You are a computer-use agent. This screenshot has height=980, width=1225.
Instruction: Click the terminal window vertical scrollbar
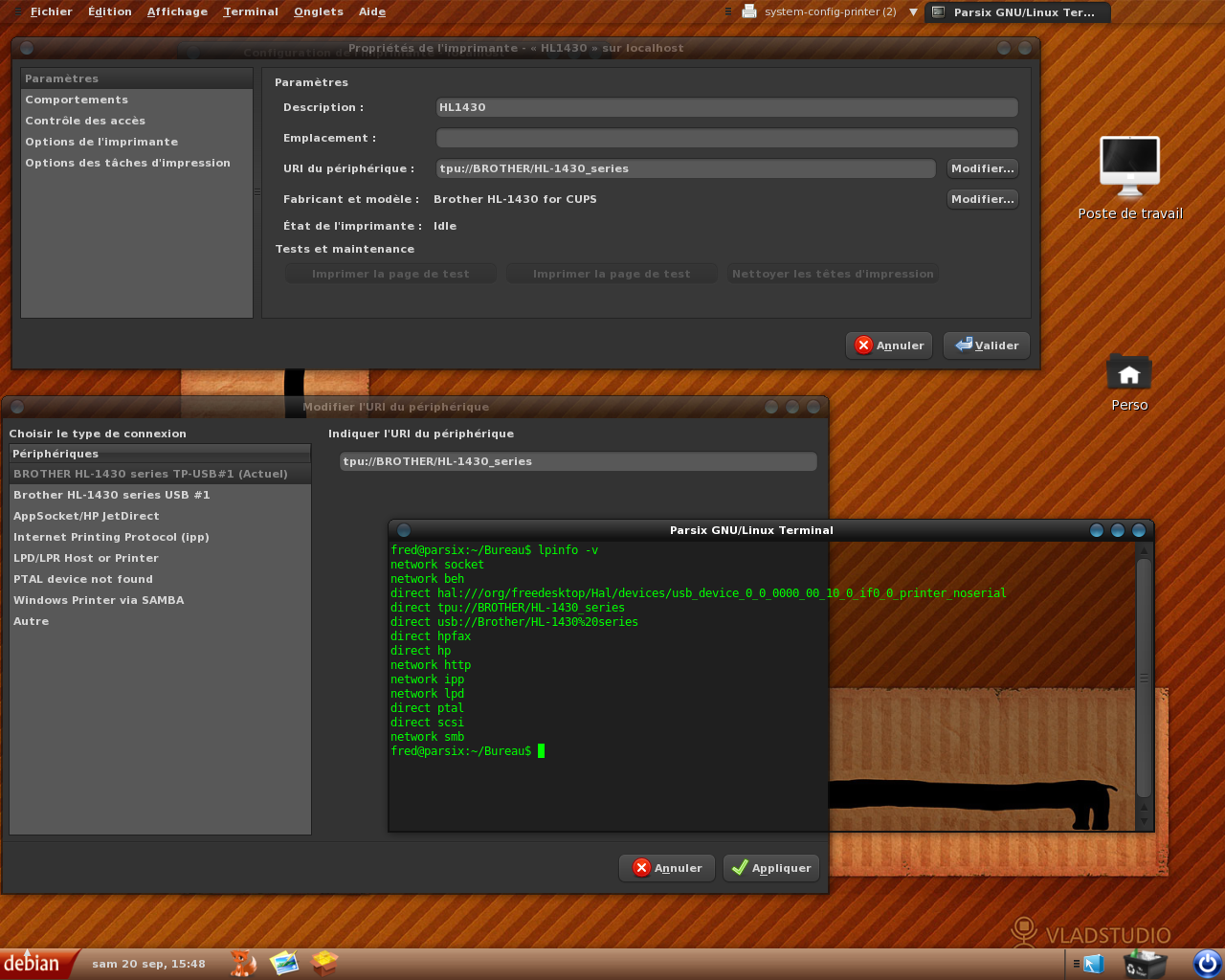click(1143, 678)
